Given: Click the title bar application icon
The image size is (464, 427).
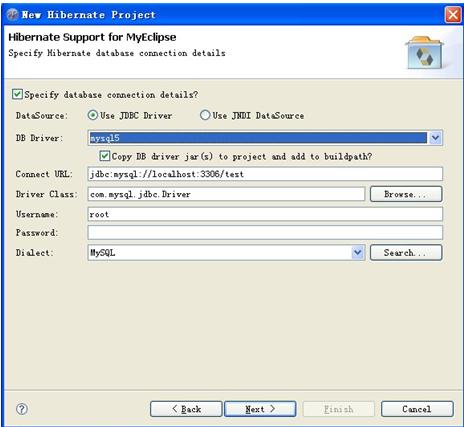Looking at the screenshot, I should click(x=13, y=15).
